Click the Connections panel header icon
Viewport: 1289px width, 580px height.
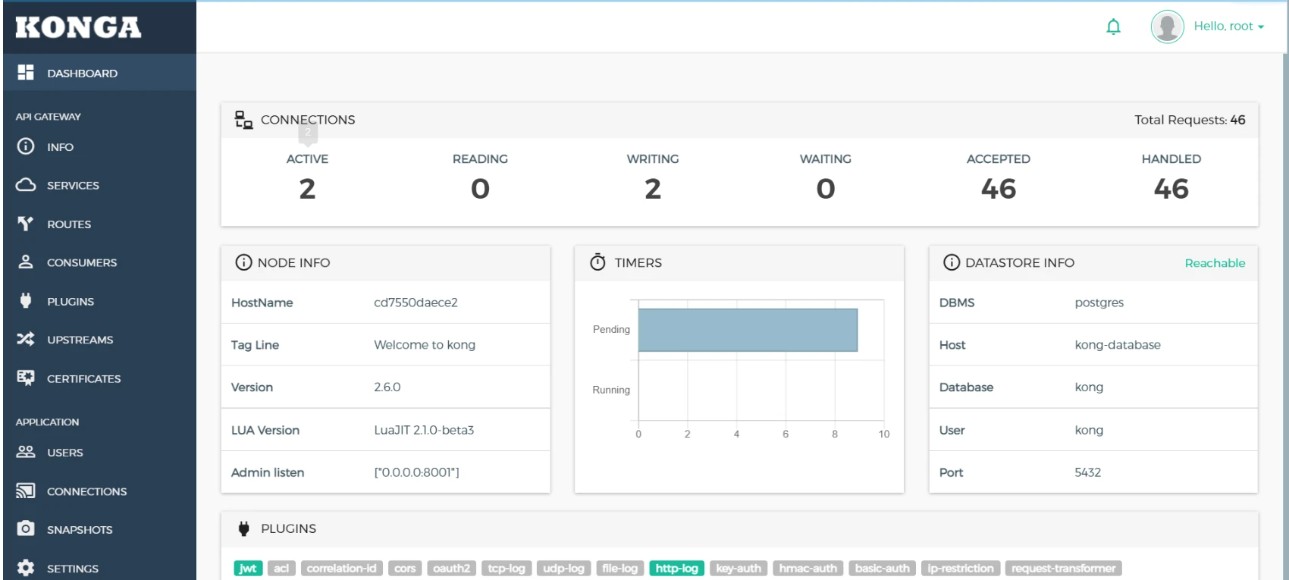tap(243, 120)
